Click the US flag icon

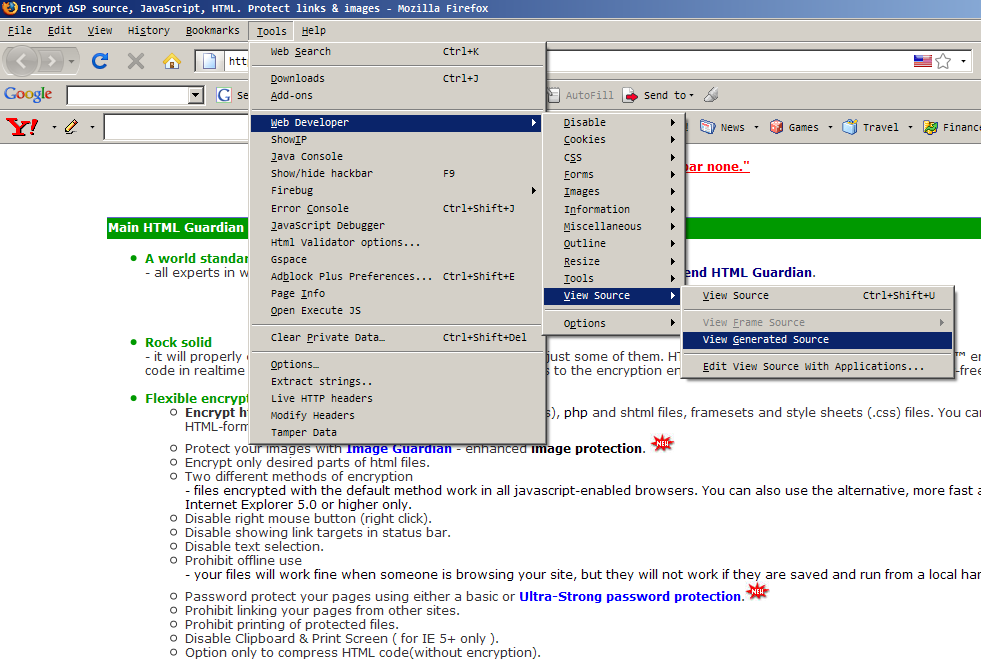[922, 61]
